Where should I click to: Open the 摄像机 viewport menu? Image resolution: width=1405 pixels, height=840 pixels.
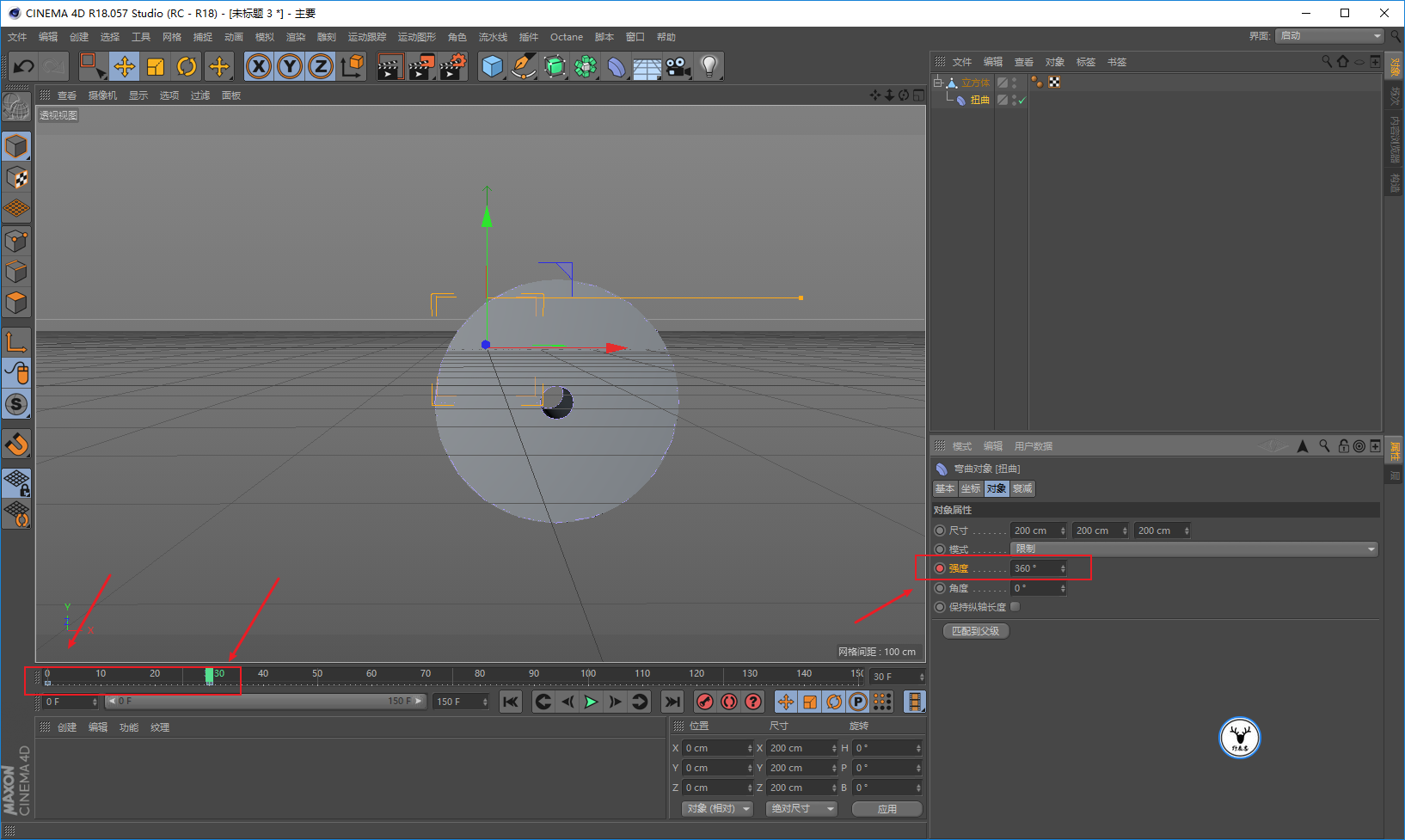click(102, 95)
